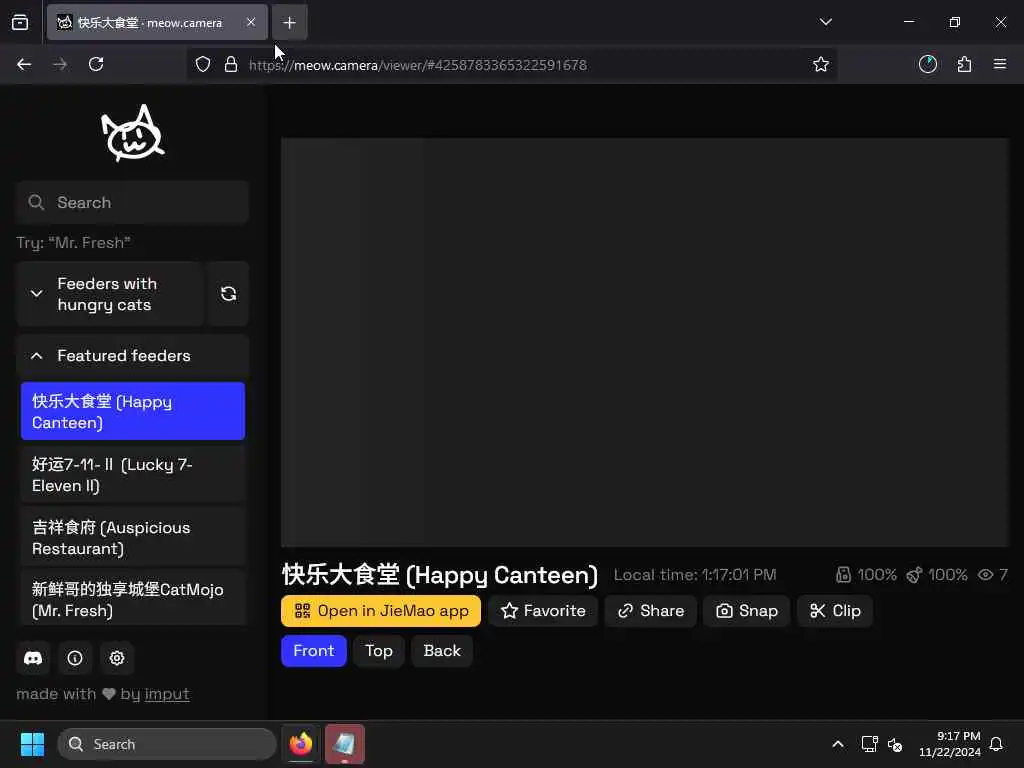The width and height of the screenshot is (1024, 768).
Task: Open the Discord link icon
Action: tap(33, 658)
